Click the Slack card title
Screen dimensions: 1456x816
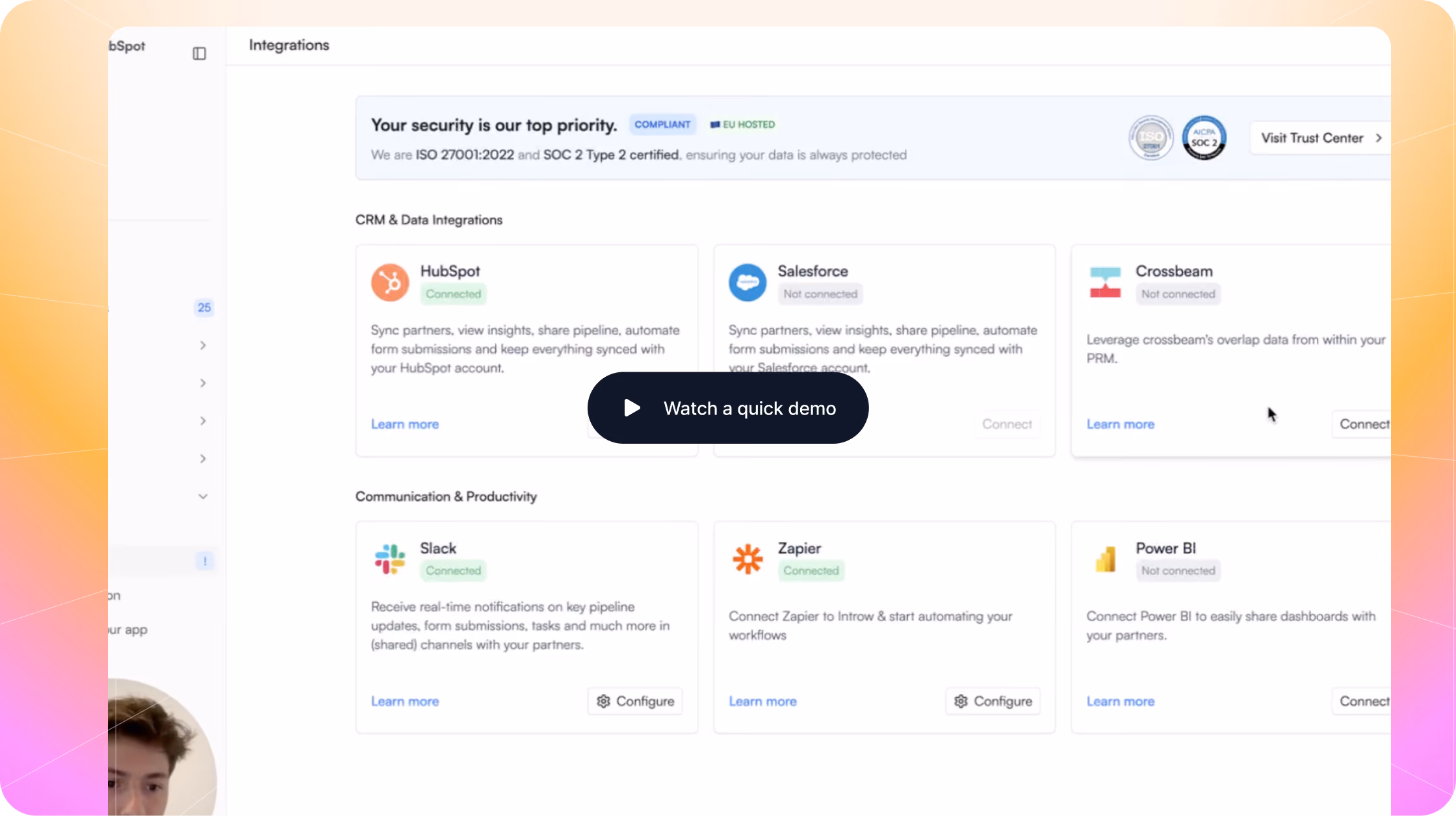tap(438, 548)
